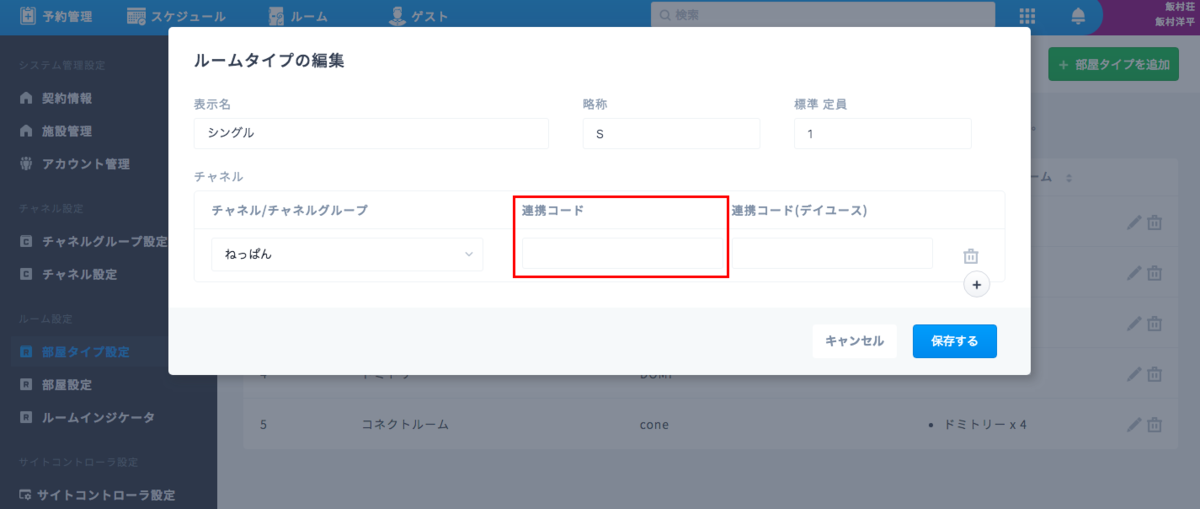Click the 連携コード input field
The height and width of the screenshot is (509, 1200).
pos(620,254)
